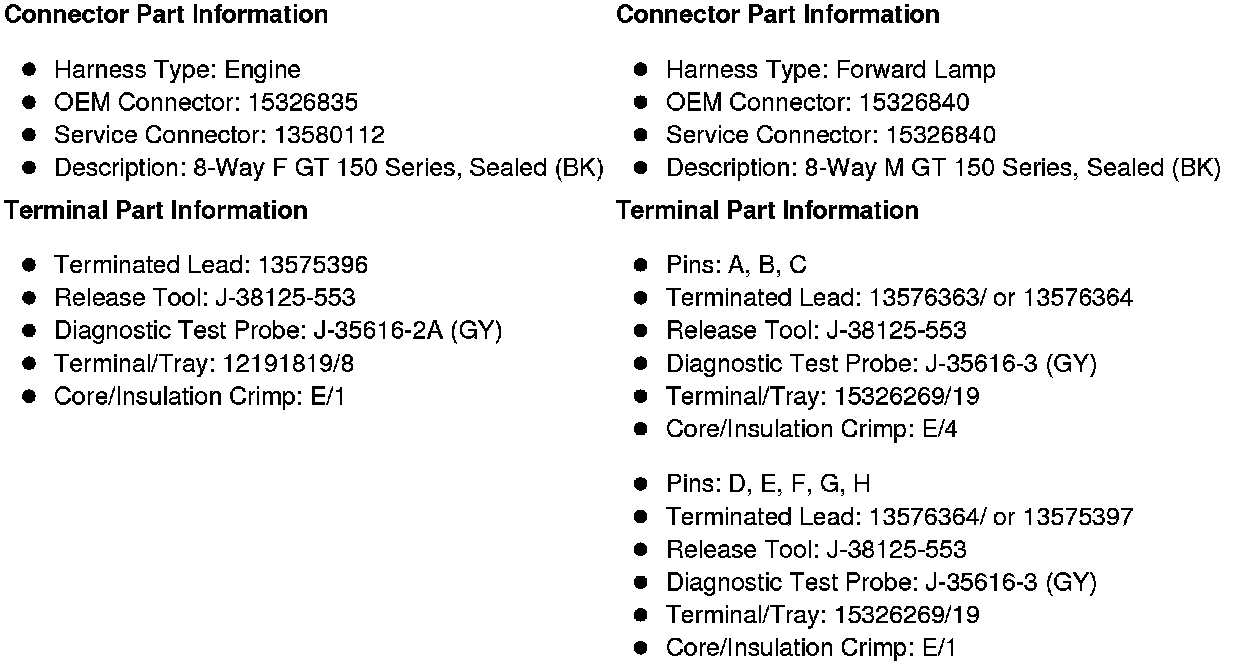This screenshot has height=666, width=1248.
Task: Click the bullet beside Harness Type: Forward Lamp
Action: coord(642,70)
